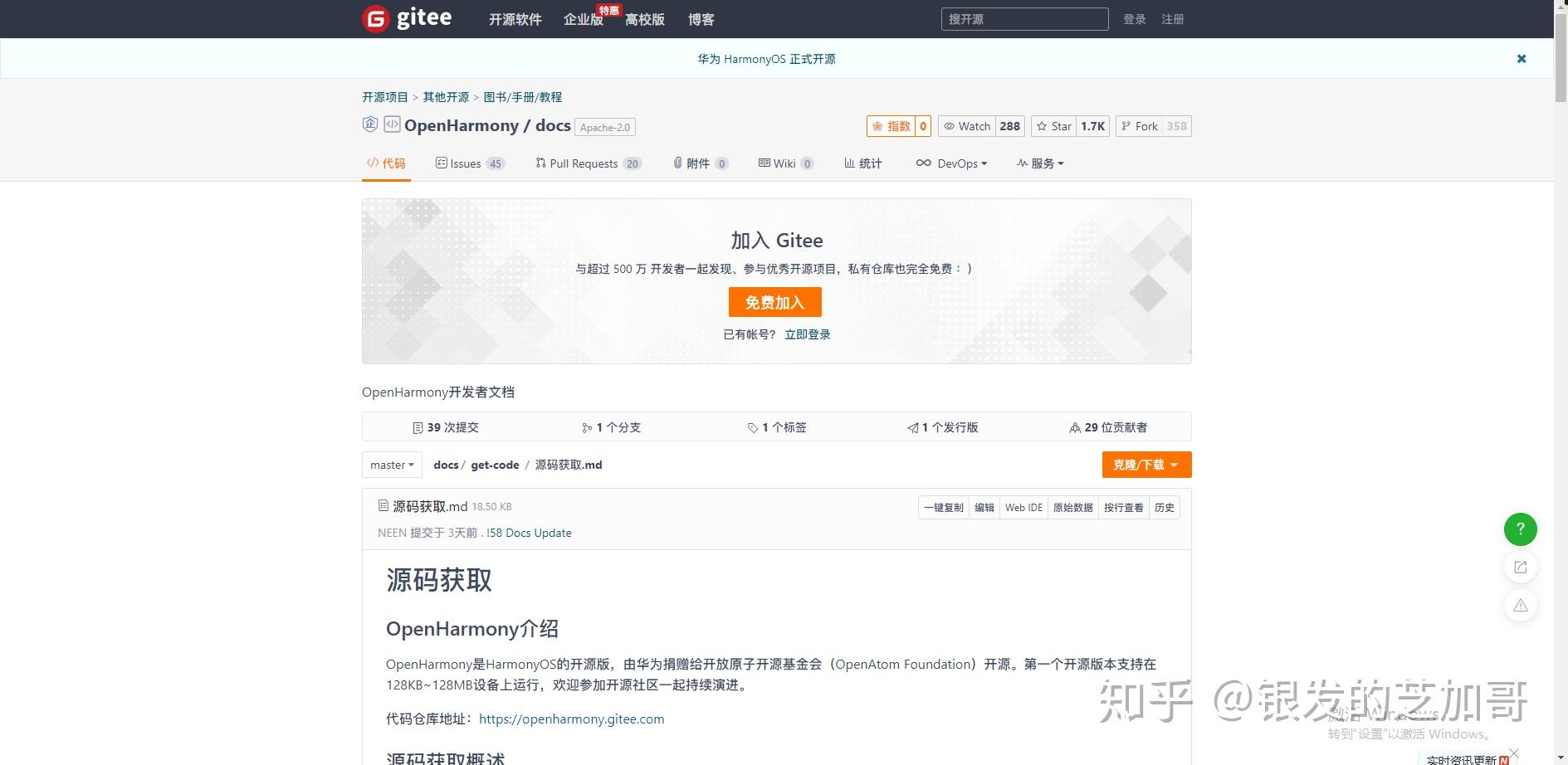Open the 企业版 menu item

[583, 19]
